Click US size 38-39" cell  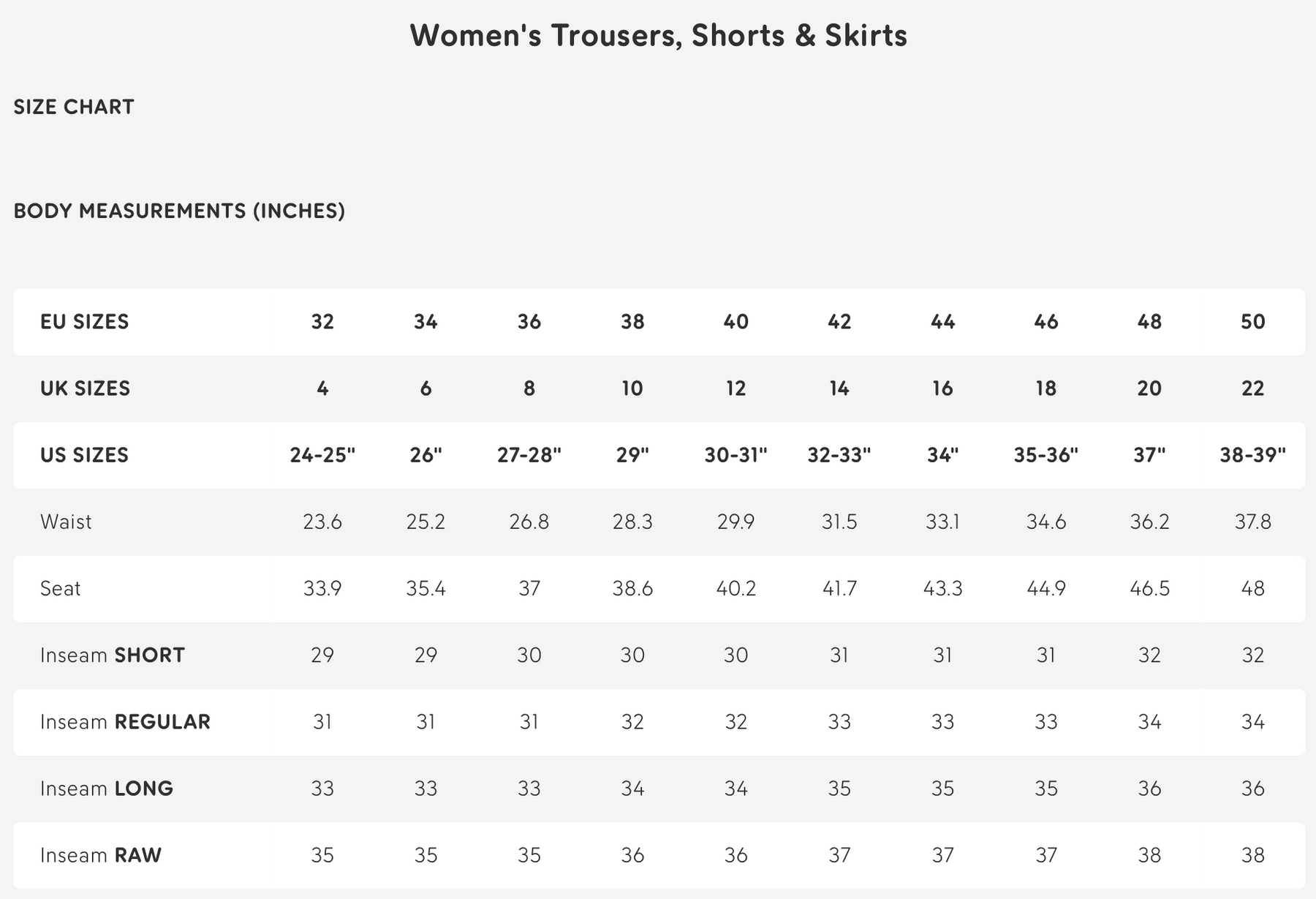coord(1252,455)
